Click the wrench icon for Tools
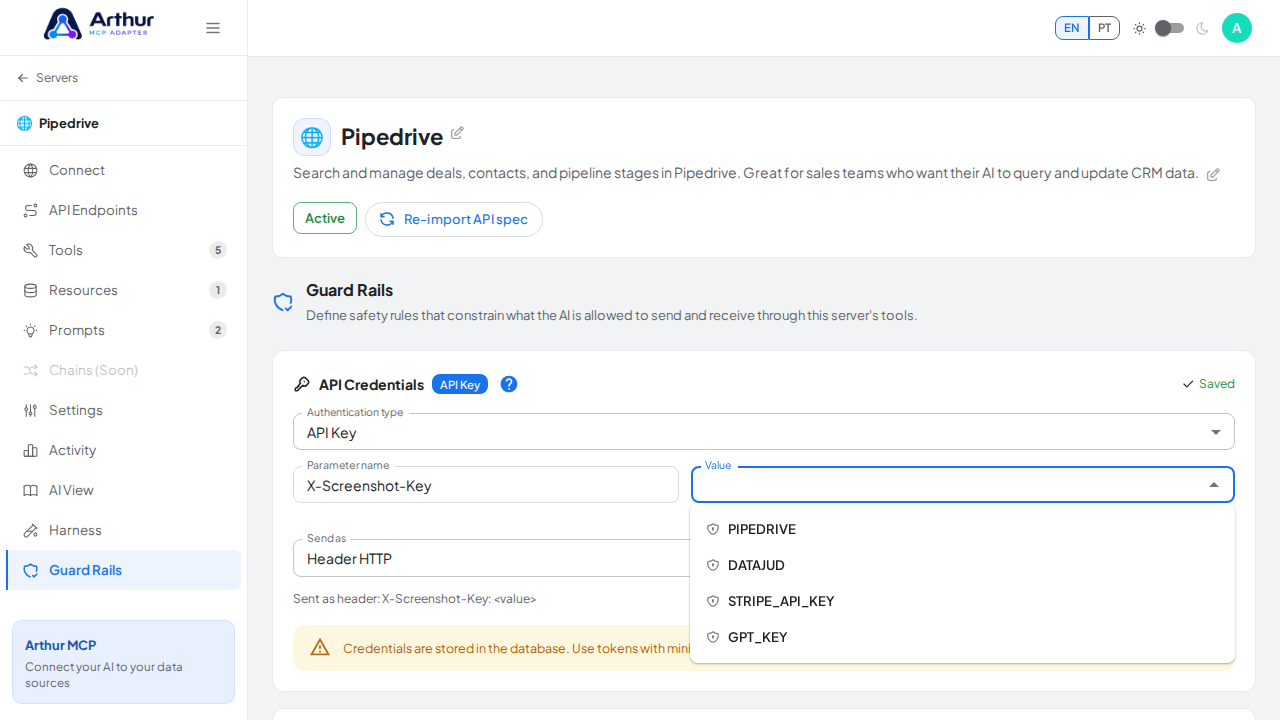Screen dimensions: 1280x720 click(31, 250)
